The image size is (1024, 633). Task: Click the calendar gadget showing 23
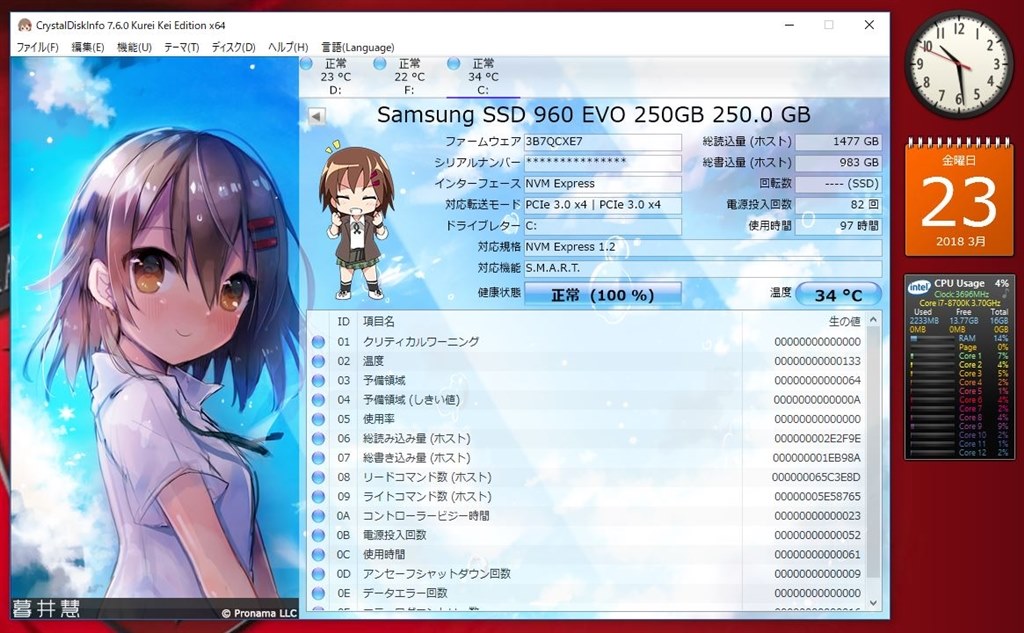[959, 197]
